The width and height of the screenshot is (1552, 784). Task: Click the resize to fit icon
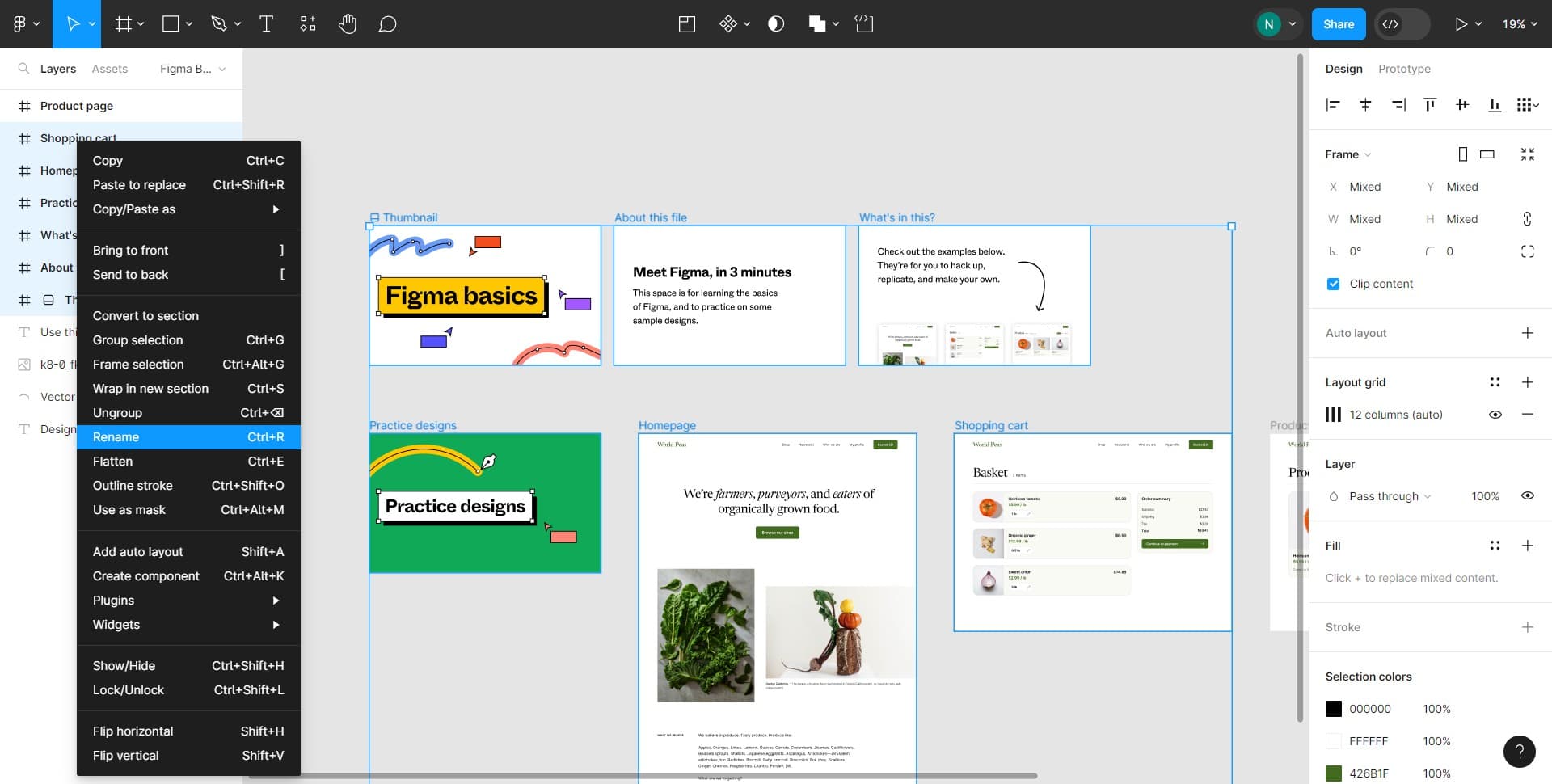tap(1527, 154)
